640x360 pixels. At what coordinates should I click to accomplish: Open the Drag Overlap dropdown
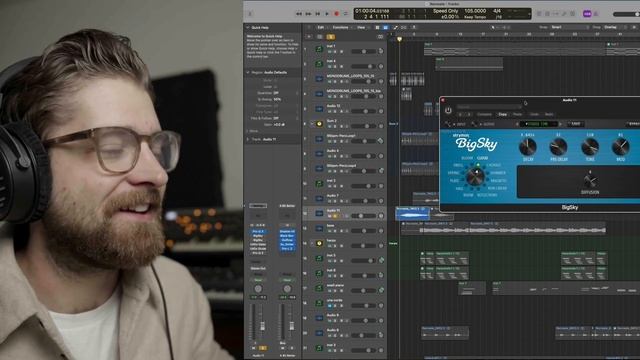[615, 27]
